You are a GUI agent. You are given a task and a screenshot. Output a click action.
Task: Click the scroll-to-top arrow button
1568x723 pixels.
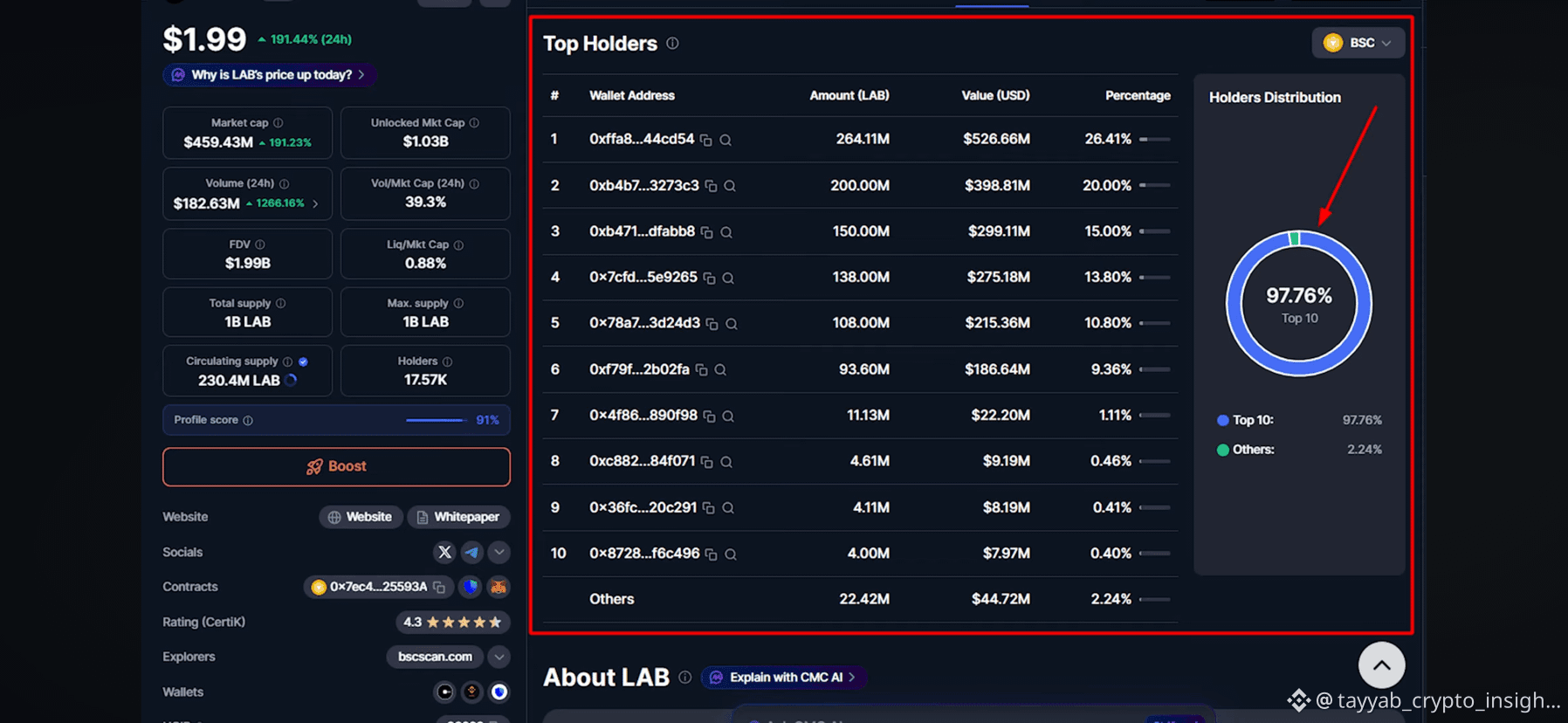(x=1381, y=665)
